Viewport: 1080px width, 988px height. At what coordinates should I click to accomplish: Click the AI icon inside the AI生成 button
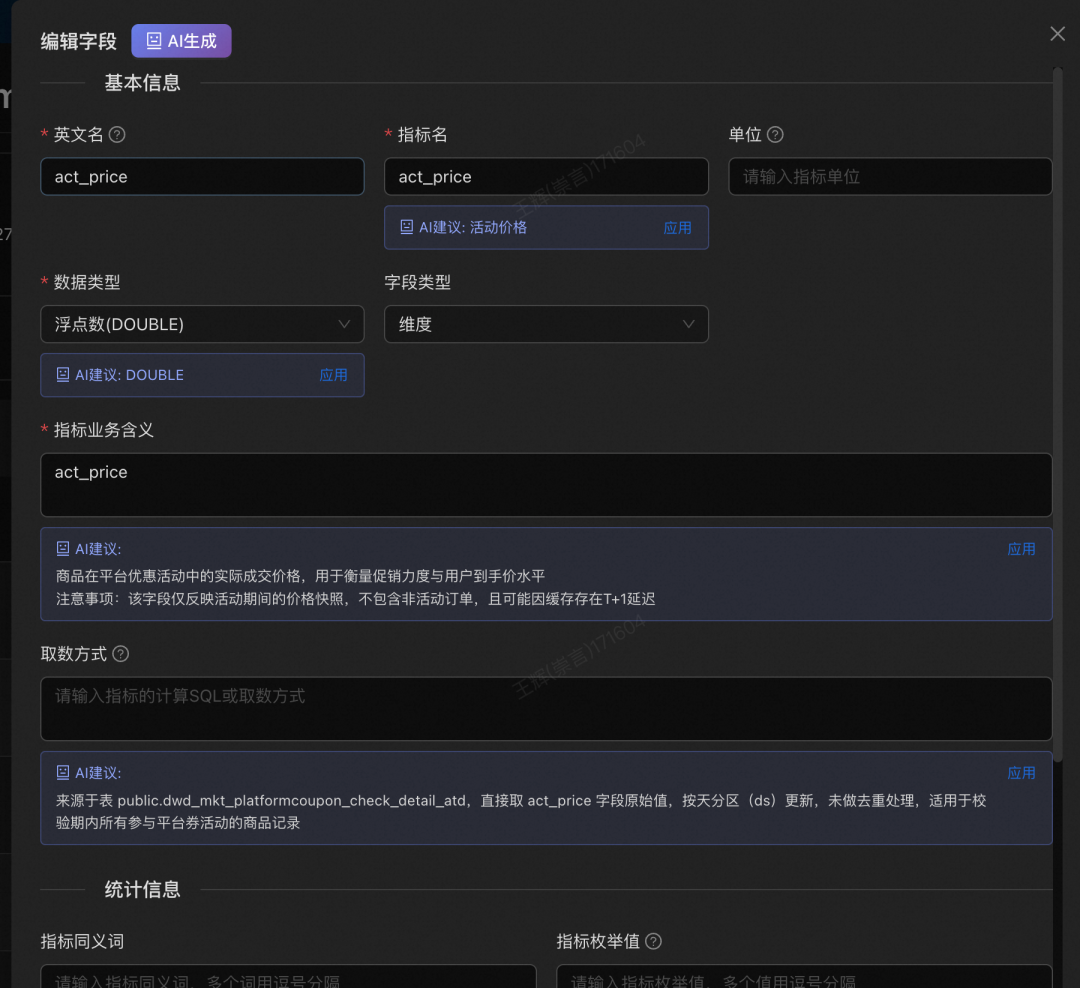(152, 40)
